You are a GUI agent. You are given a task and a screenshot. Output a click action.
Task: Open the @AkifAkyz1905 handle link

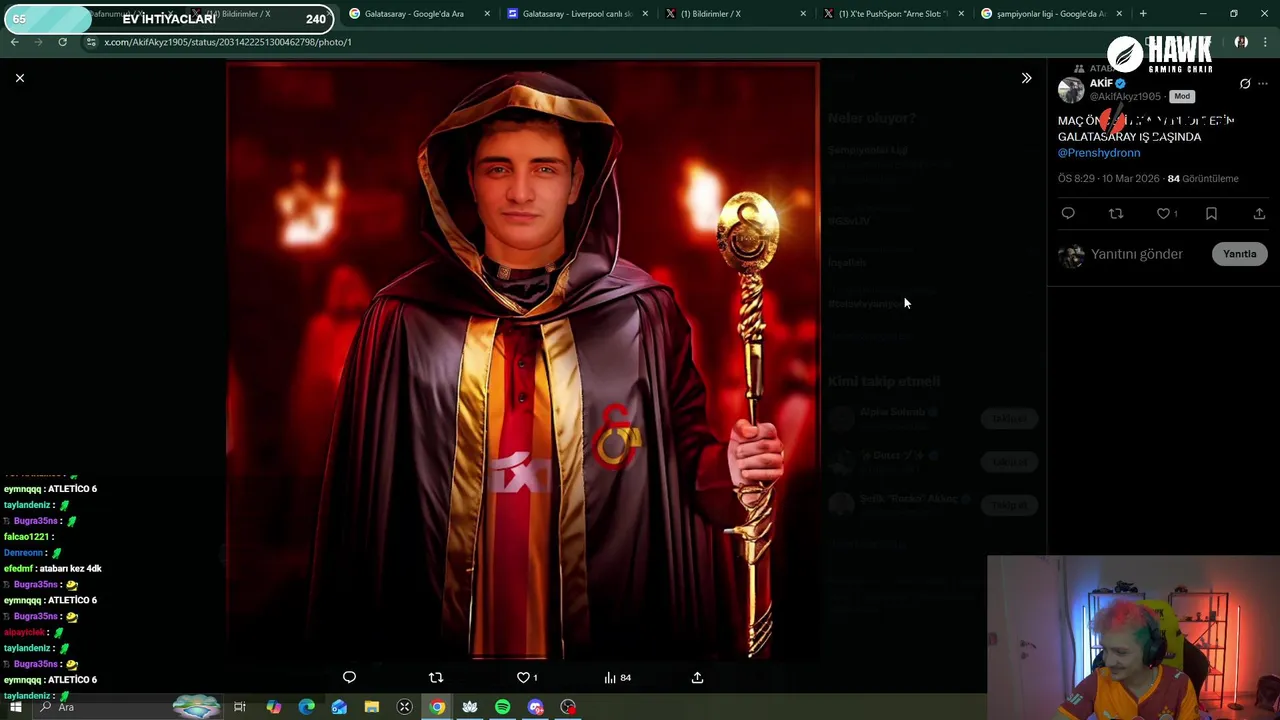tap(1125, 96)
